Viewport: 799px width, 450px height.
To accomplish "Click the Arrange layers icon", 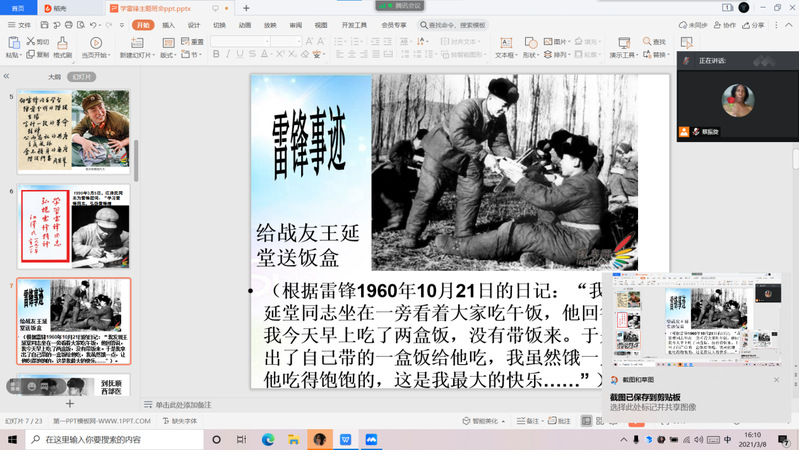I will pos(548,54).
